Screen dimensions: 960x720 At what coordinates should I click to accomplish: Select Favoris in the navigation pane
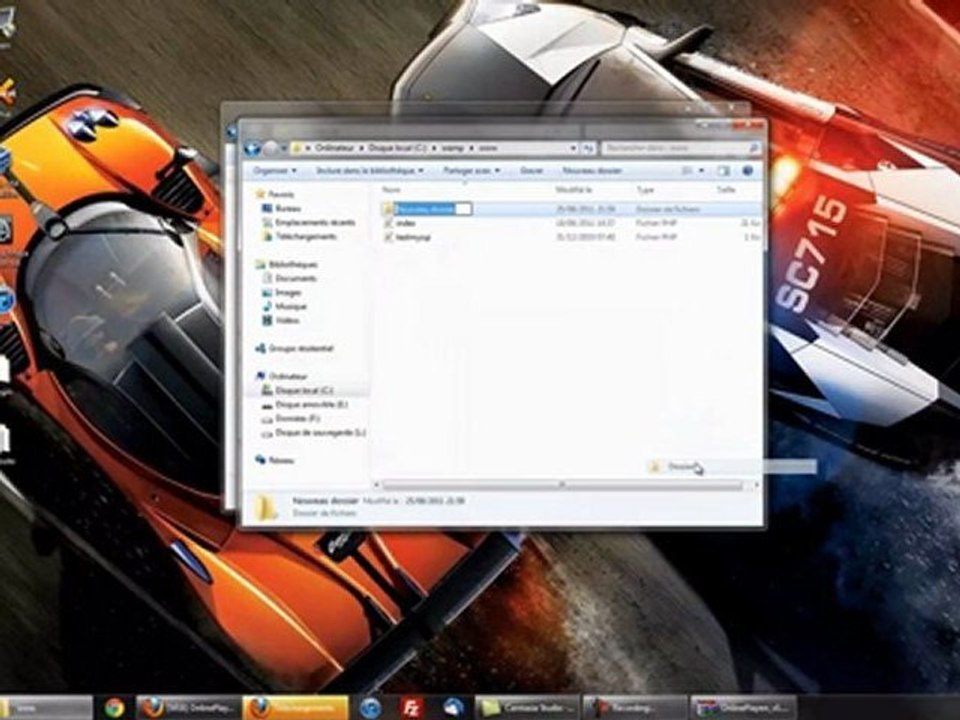(x=281, y=194)
